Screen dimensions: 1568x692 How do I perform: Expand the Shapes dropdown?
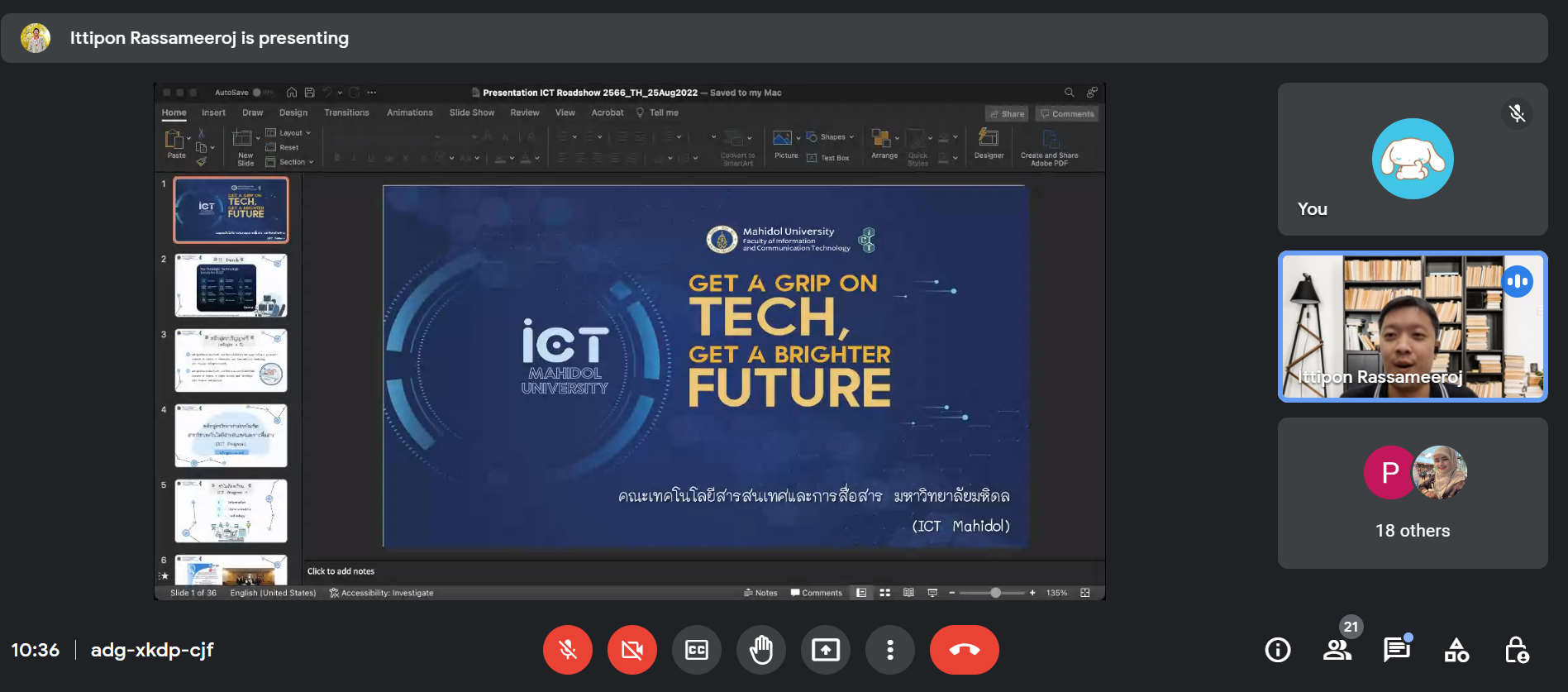pos(833,137)
